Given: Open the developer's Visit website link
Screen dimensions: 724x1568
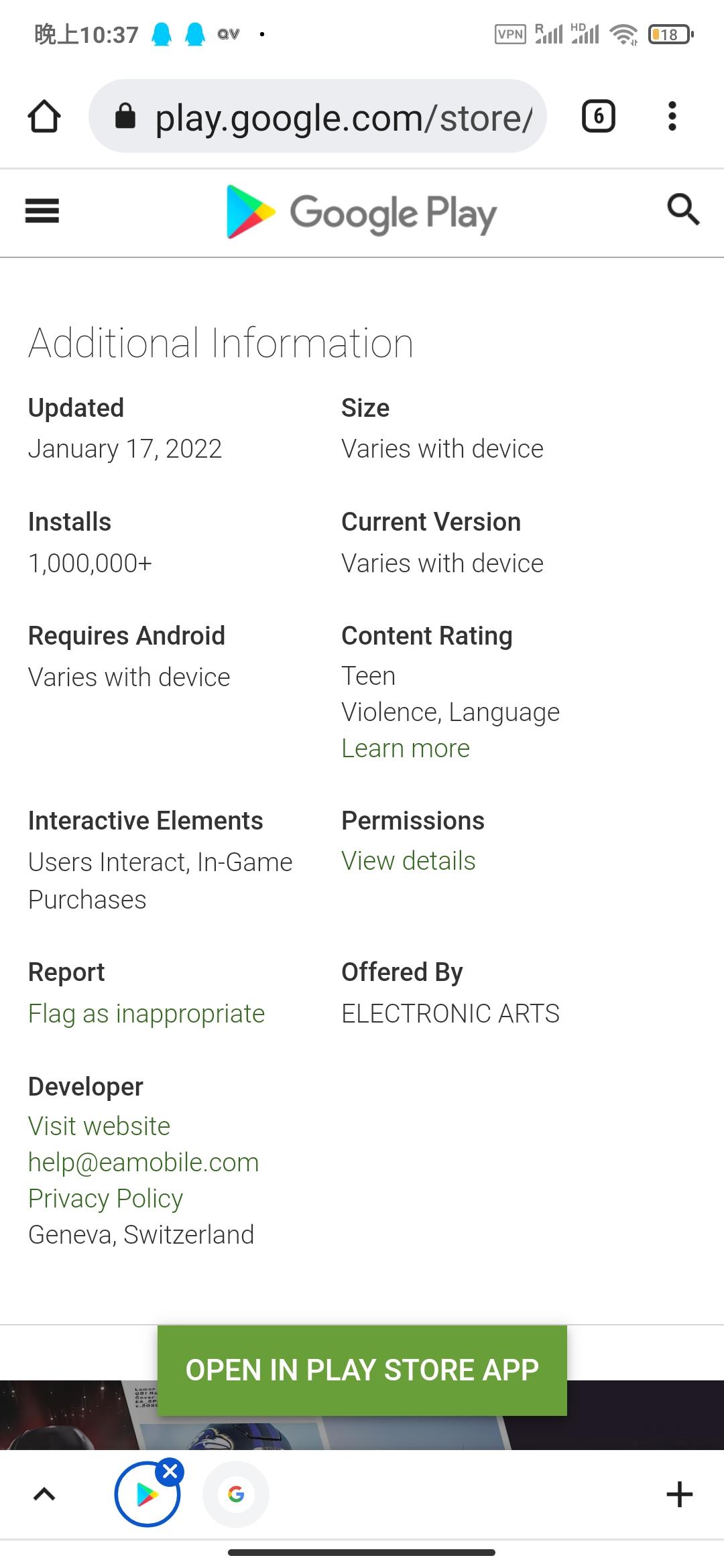Looking at the screenshot, I should coord(99,1126).
